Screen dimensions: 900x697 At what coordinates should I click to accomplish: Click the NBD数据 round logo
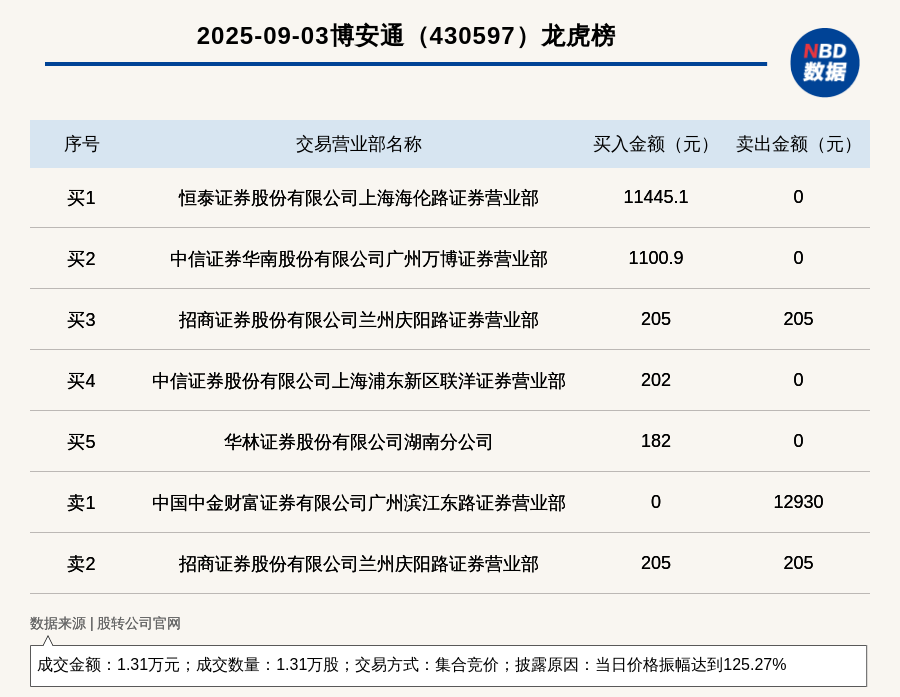point(824,63)
